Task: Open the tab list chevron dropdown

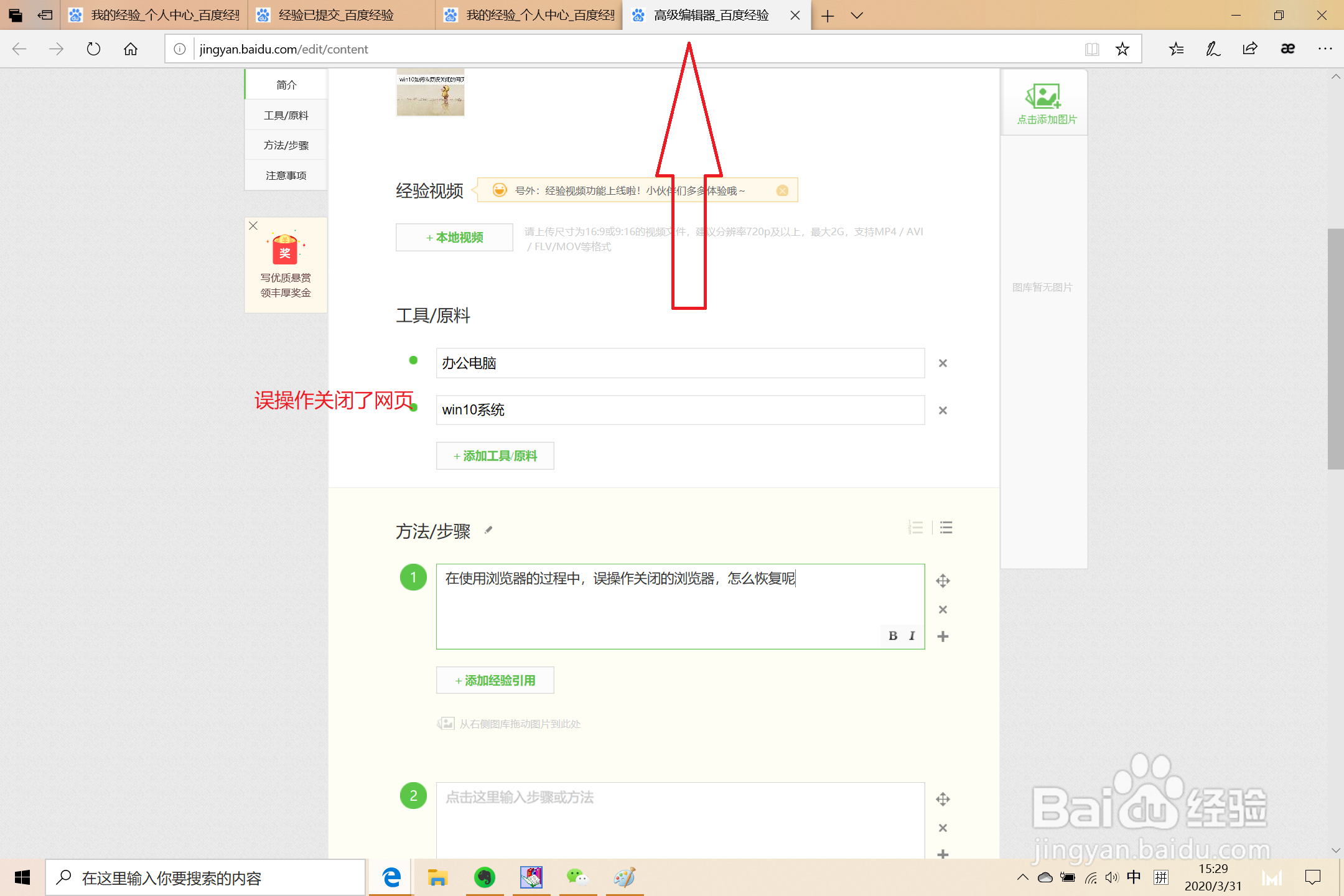Action: (x=858, y=16)
